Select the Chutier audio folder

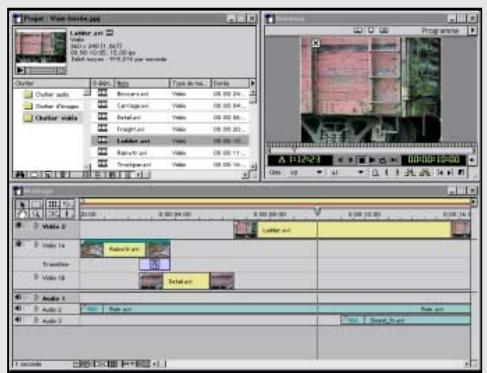47,94
